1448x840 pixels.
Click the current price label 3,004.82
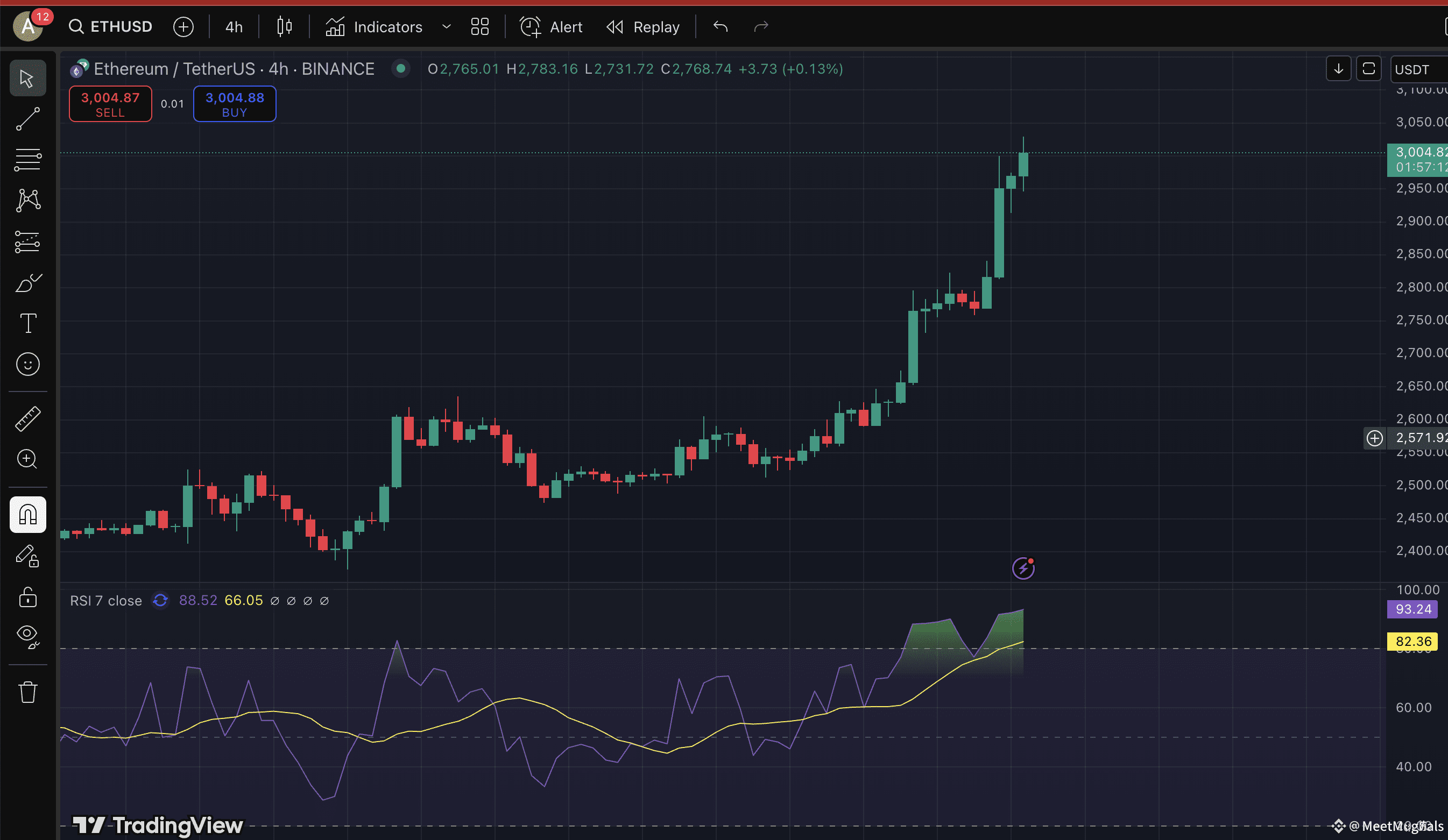1417,160
